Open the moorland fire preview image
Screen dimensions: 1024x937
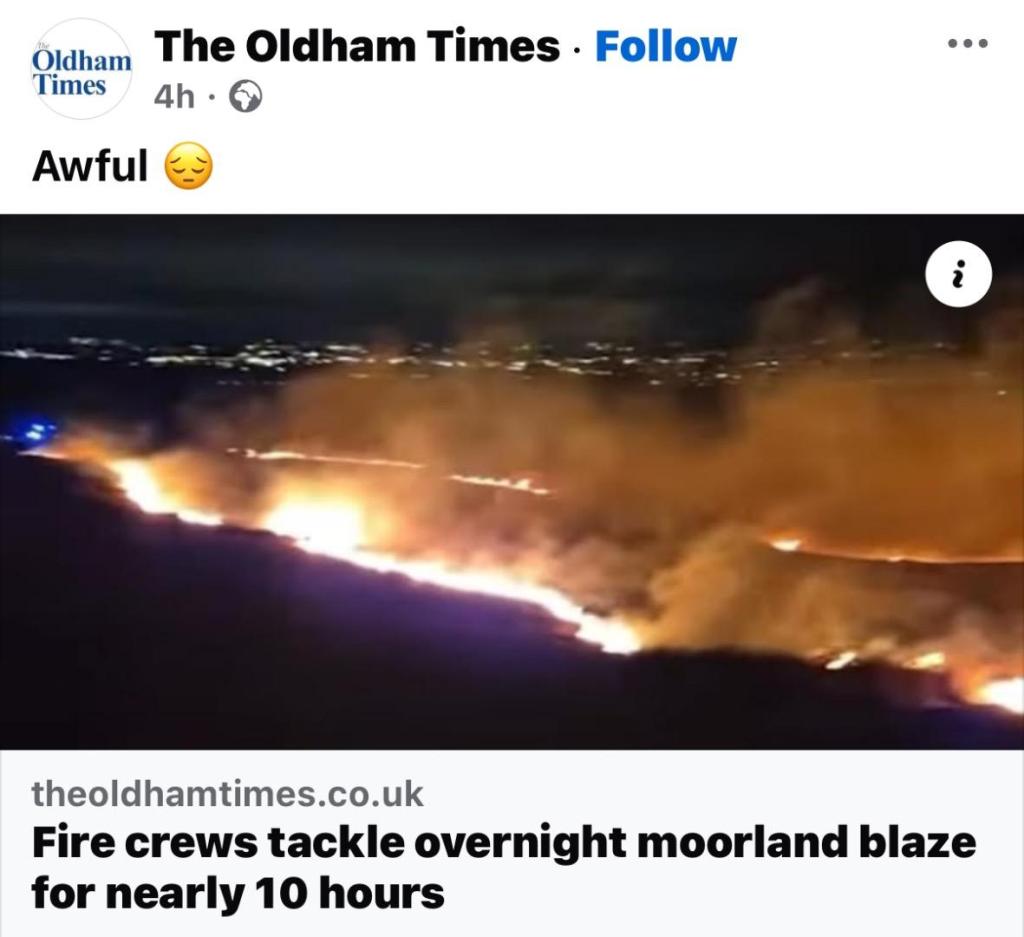click(x=512, y=482)
